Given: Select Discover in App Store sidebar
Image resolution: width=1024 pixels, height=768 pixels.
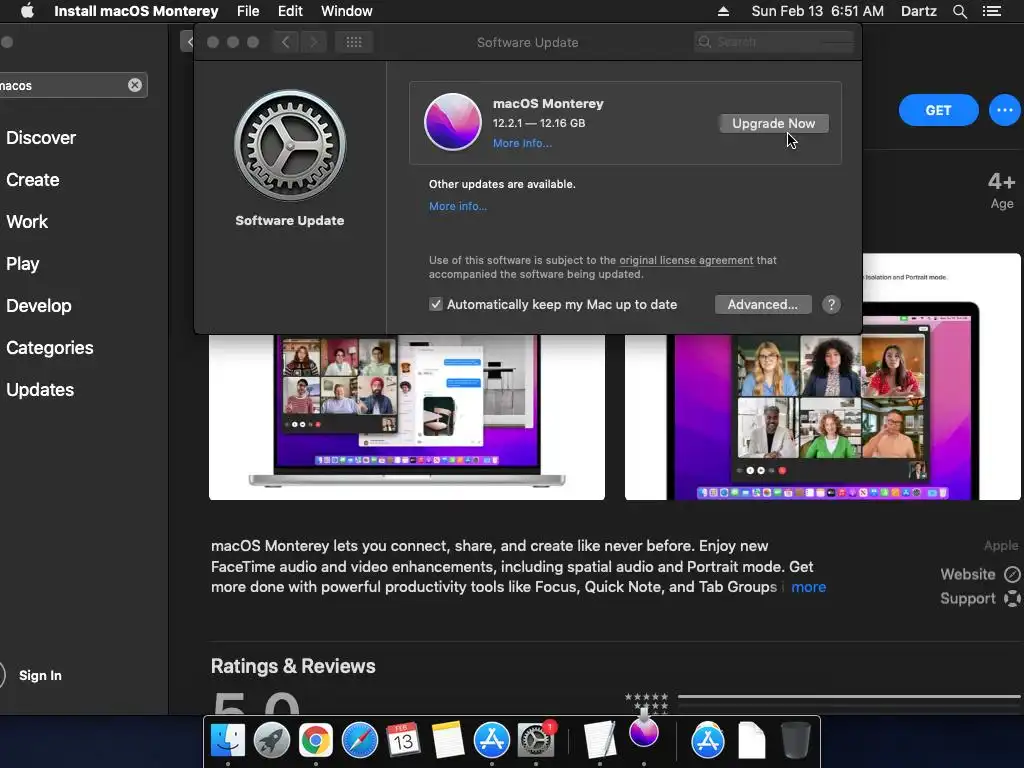Looking at the screenshot, I should click(x=41, y=138).
